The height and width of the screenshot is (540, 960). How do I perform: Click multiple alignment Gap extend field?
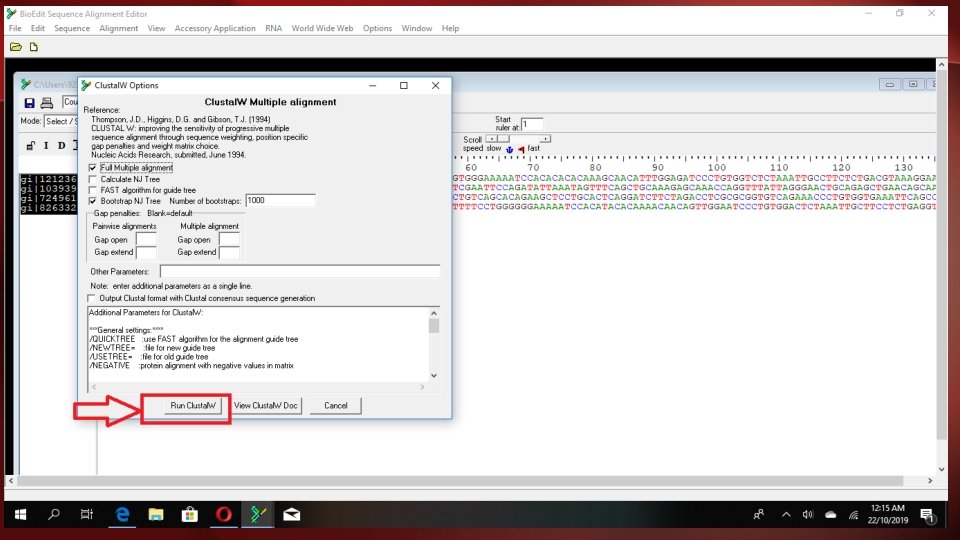[230, 252]
